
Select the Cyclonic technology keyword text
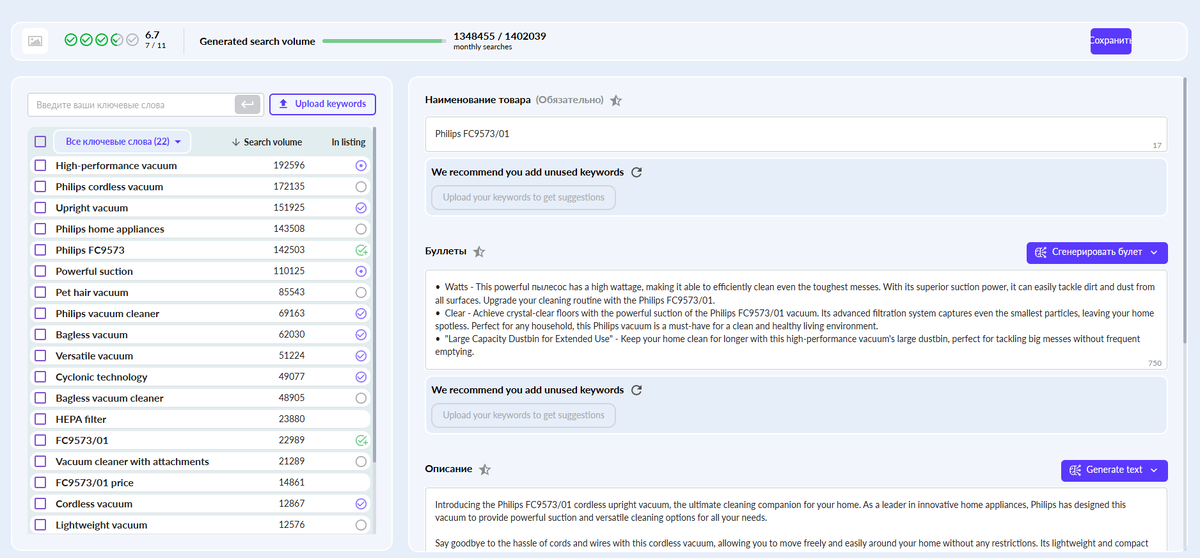(101, 377)
